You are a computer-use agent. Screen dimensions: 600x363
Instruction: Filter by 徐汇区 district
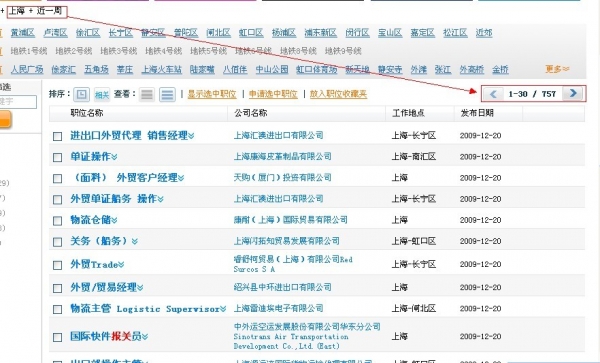coord(88,33)
